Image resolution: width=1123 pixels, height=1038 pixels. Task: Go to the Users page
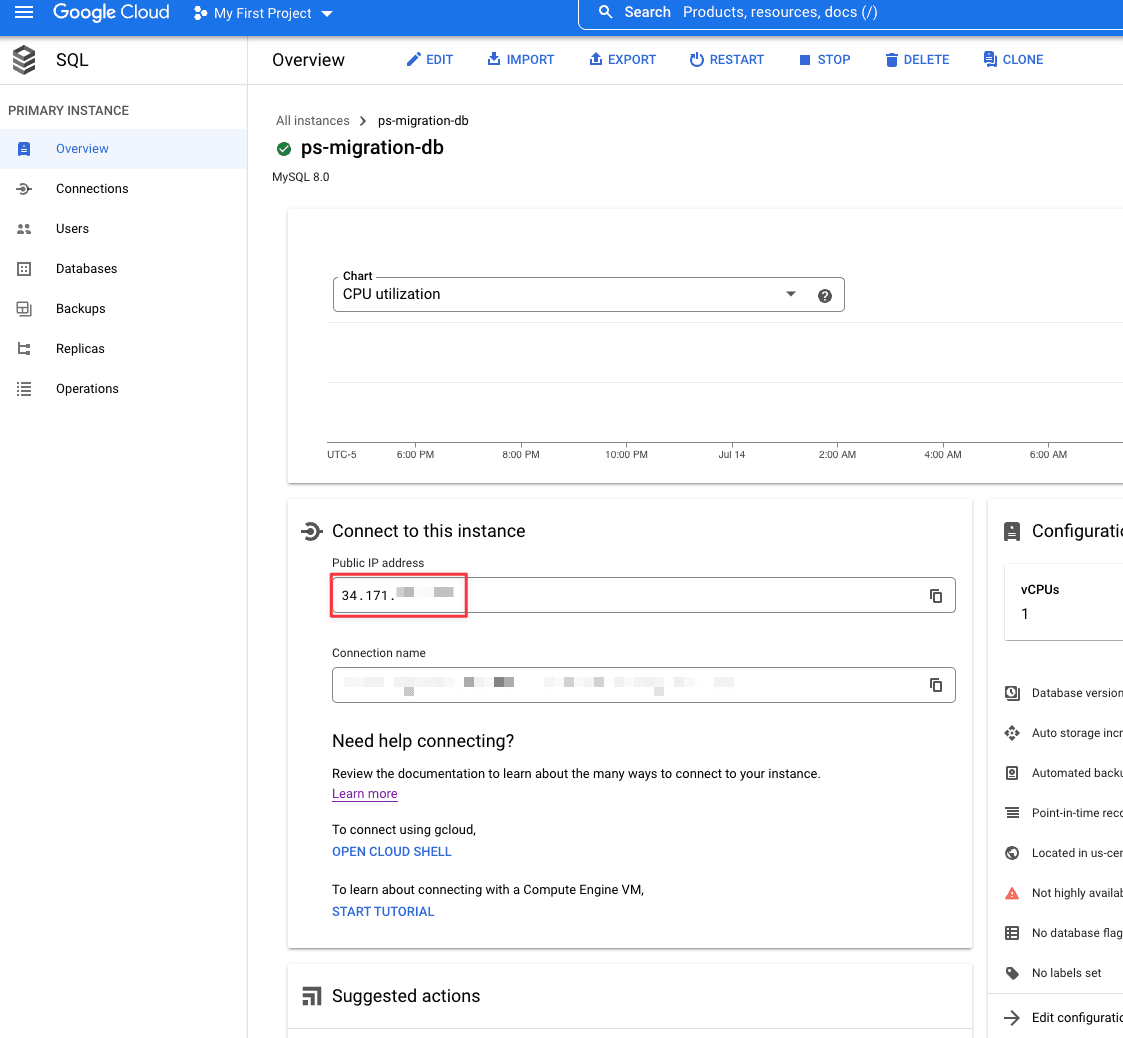72,229
